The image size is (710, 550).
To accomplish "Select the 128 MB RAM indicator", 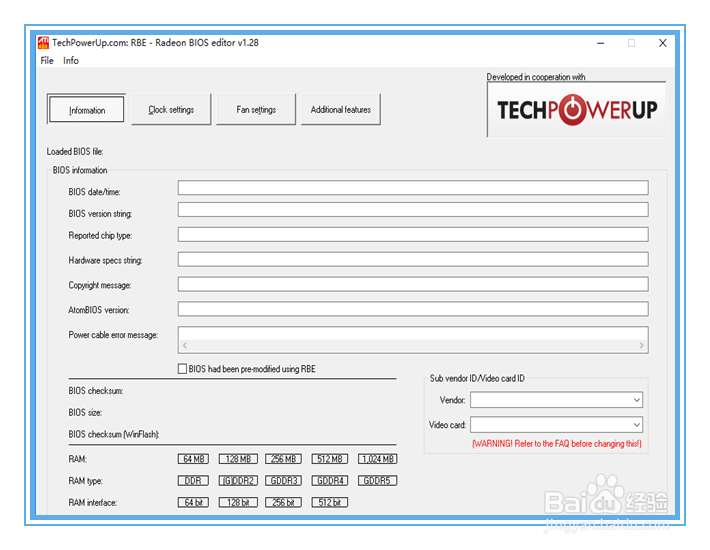I will point(238,459).
